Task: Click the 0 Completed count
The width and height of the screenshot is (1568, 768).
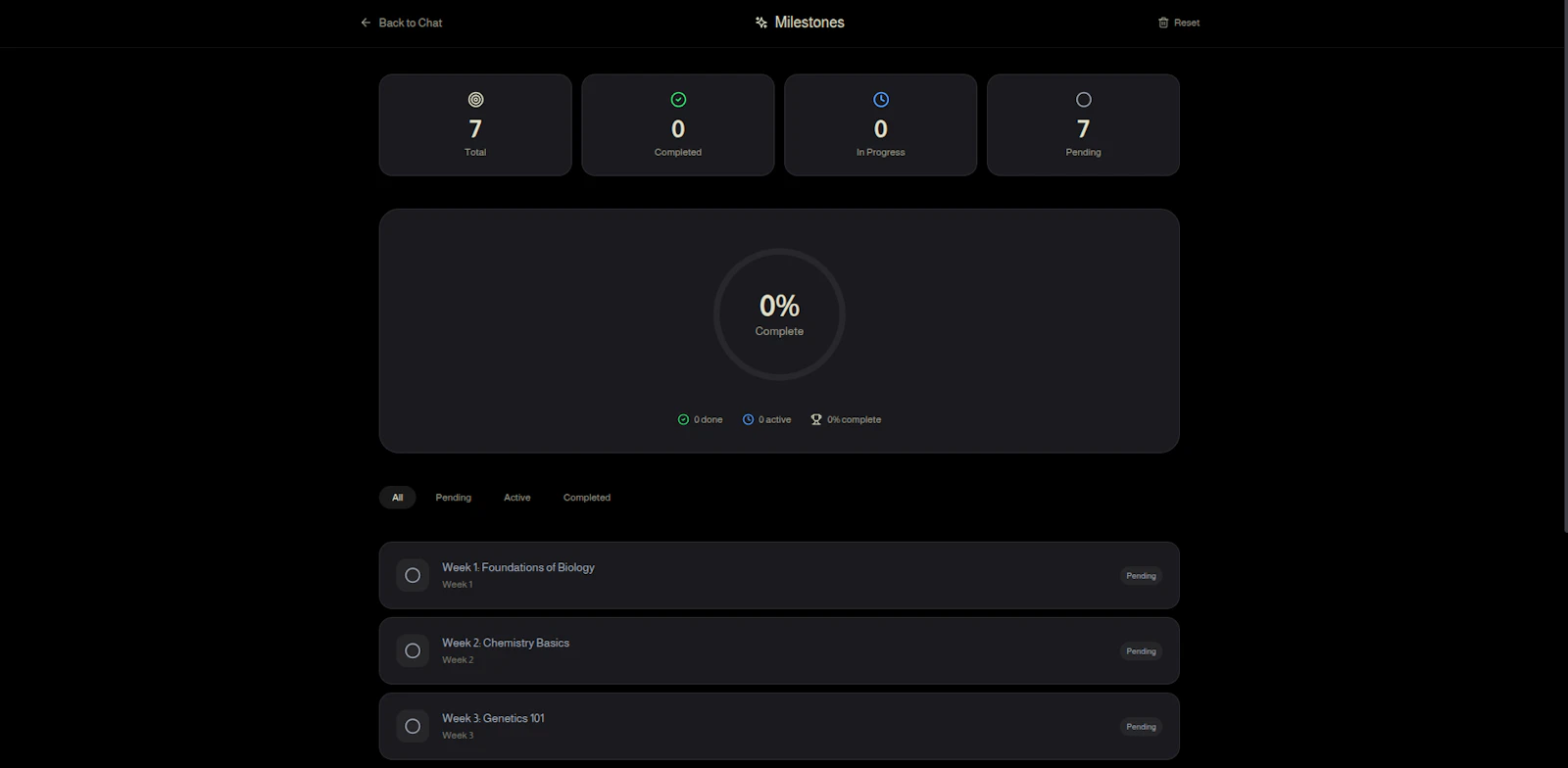Action: (x=678, y=128)
